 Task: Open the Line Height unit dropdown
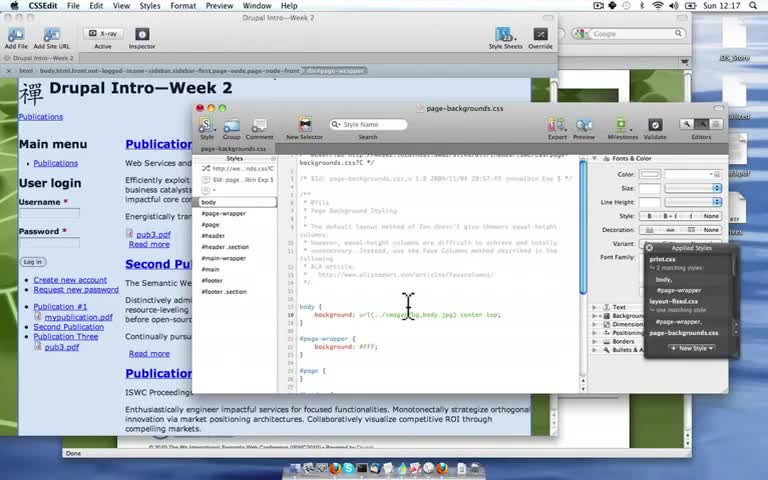(693, 202)
